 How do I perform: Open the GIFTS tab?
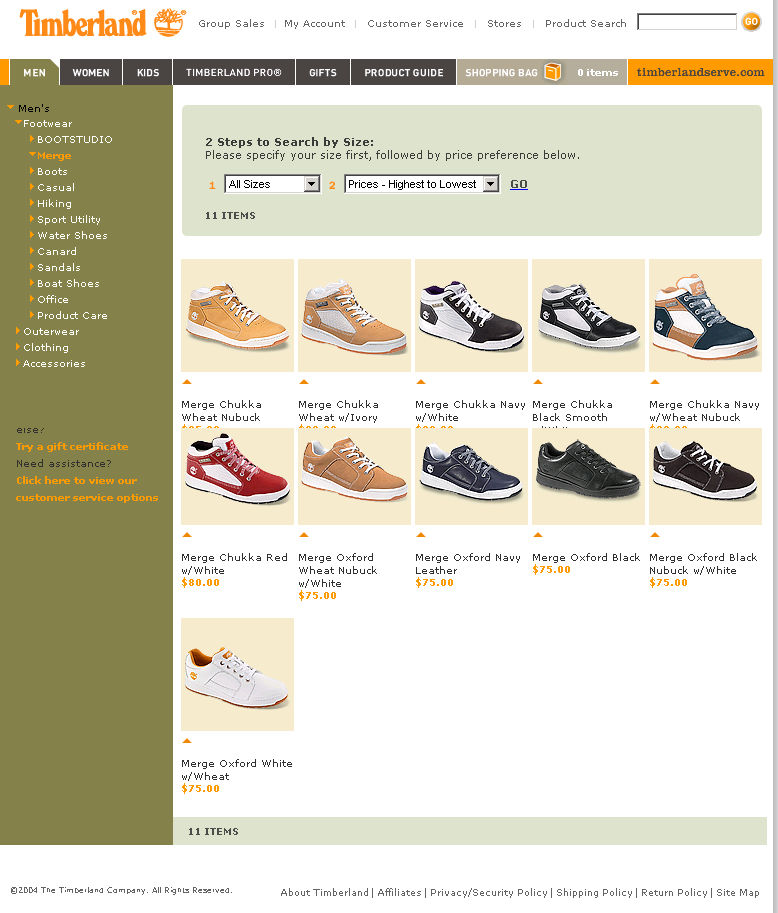[x=323, y=72]
